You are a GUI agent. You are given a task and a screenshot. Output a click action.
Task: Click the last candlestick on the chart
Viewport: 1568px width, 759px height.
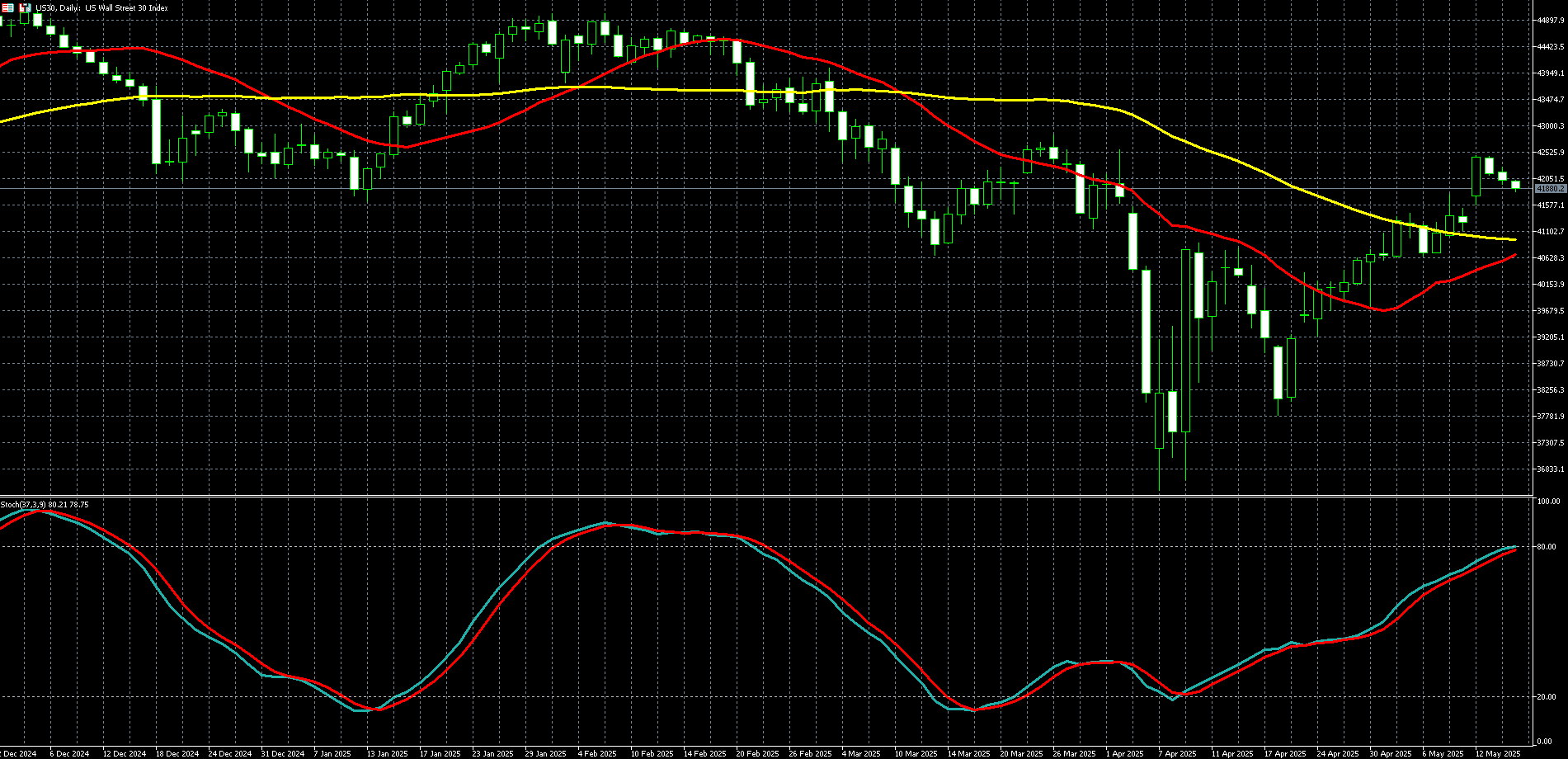tap(1515, 185)
